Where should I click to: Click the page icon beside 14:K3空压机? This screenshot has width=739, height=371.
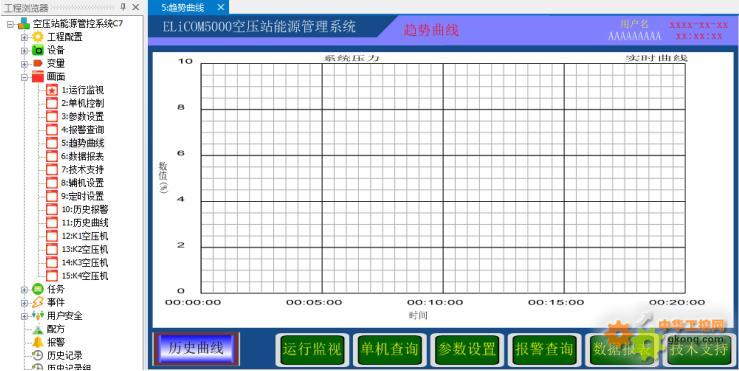pyautogui.click(x=52, y=262)
